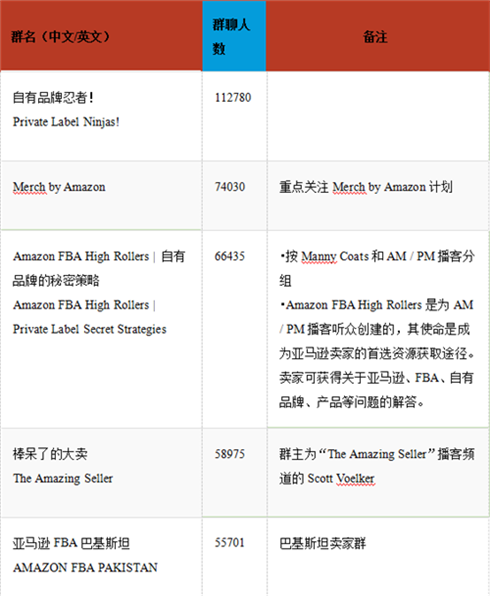Select member count 66435
Screen dimensions: 490x596
click(x=230, y=256)
